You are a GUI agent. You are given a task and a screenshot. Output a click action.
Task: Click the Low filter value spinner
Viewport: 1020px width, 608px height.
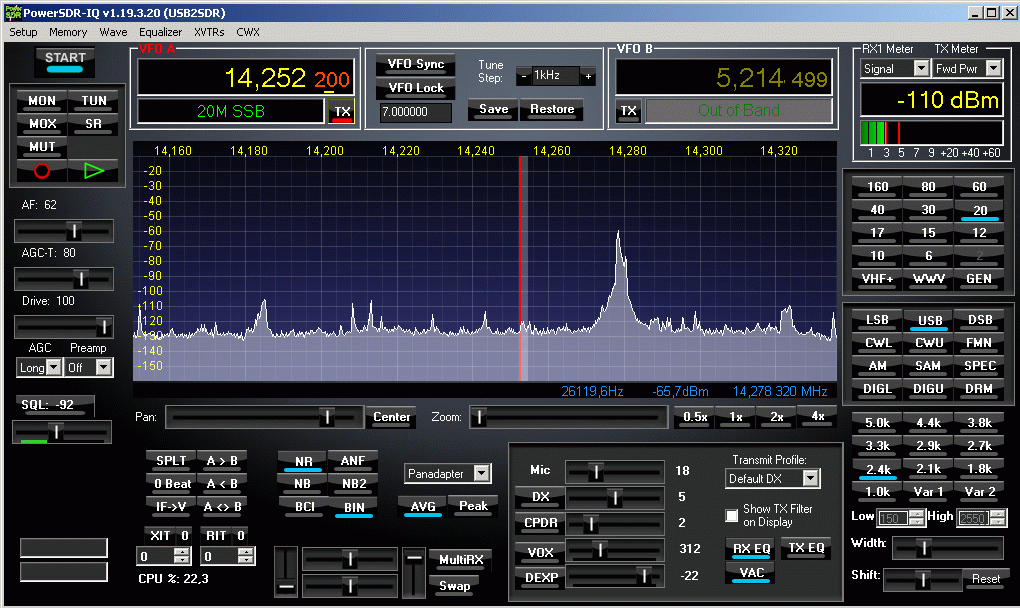click(x=917, y=518)
